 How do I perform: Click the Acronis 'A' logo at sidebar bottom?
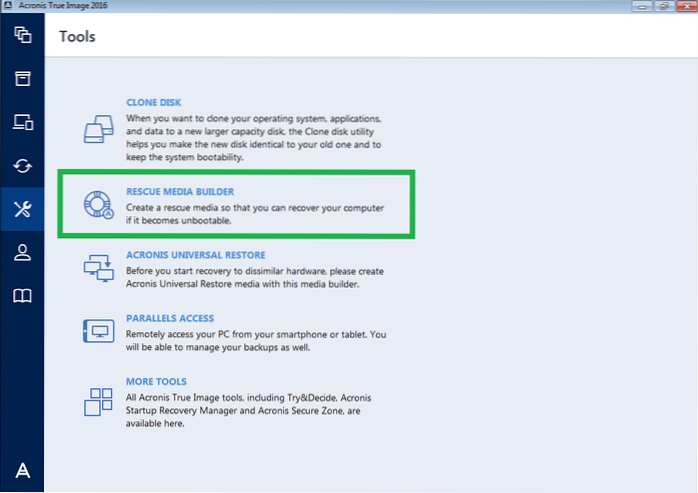pyautogui.click(x=22, y=471)
